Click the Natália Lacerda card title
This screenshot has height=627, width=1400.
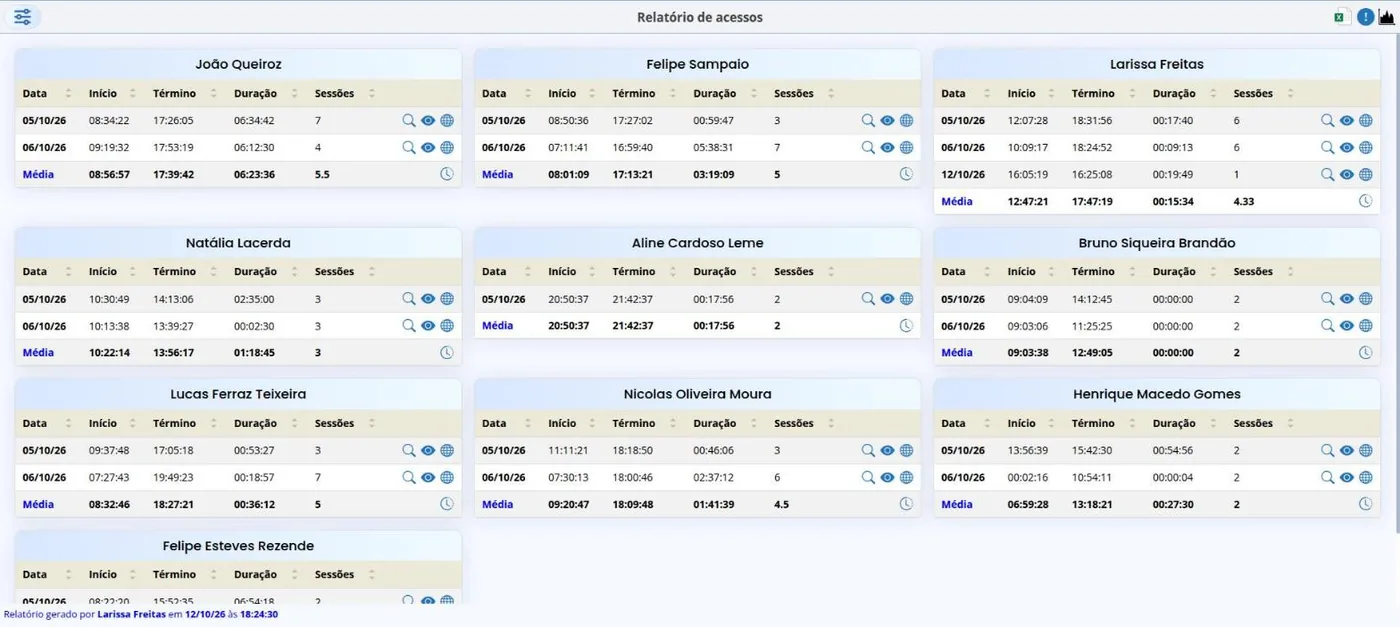coord(238,243)
